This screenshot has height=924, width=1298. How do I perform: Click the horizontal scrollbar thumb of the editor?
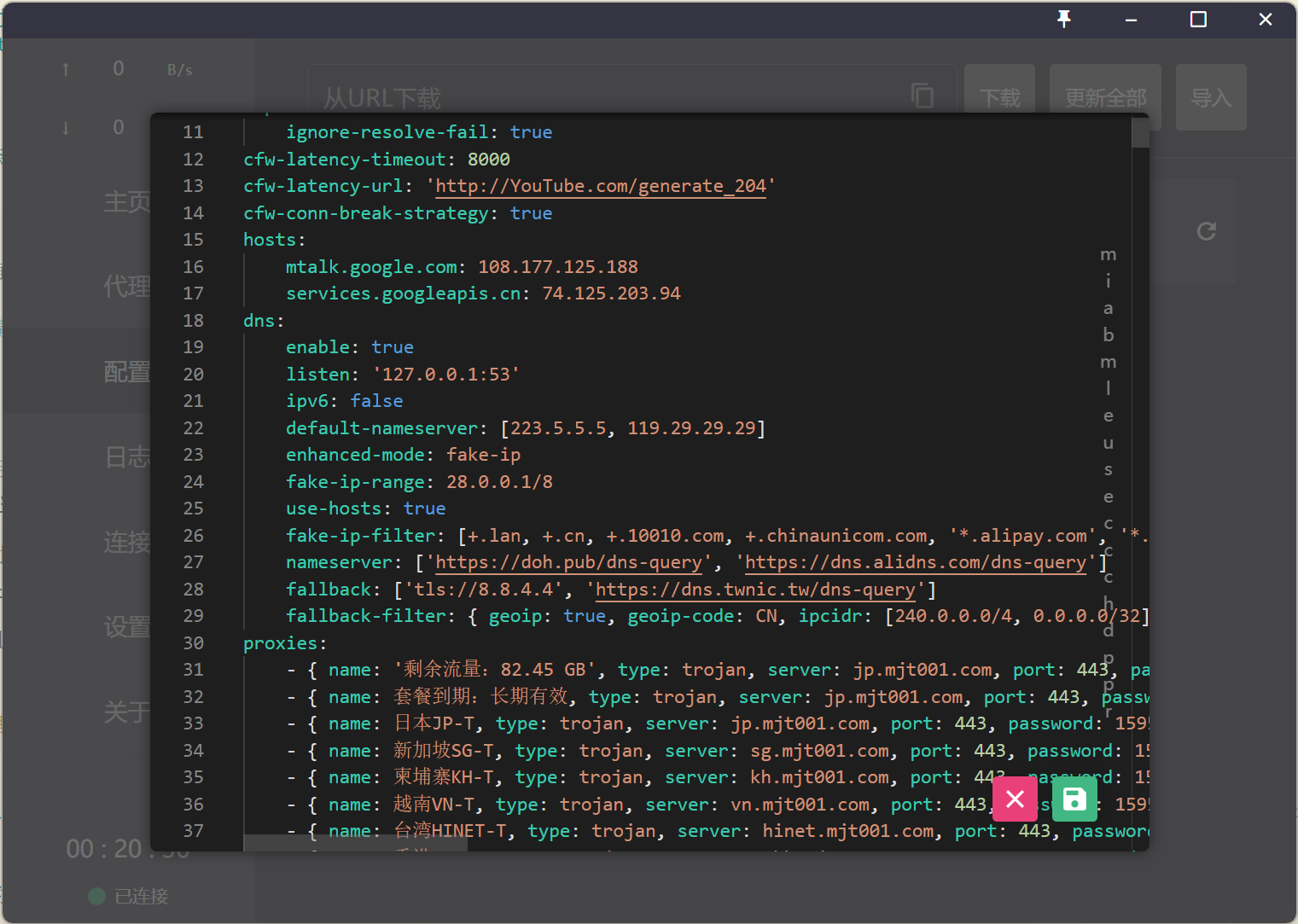coord(355,843)
